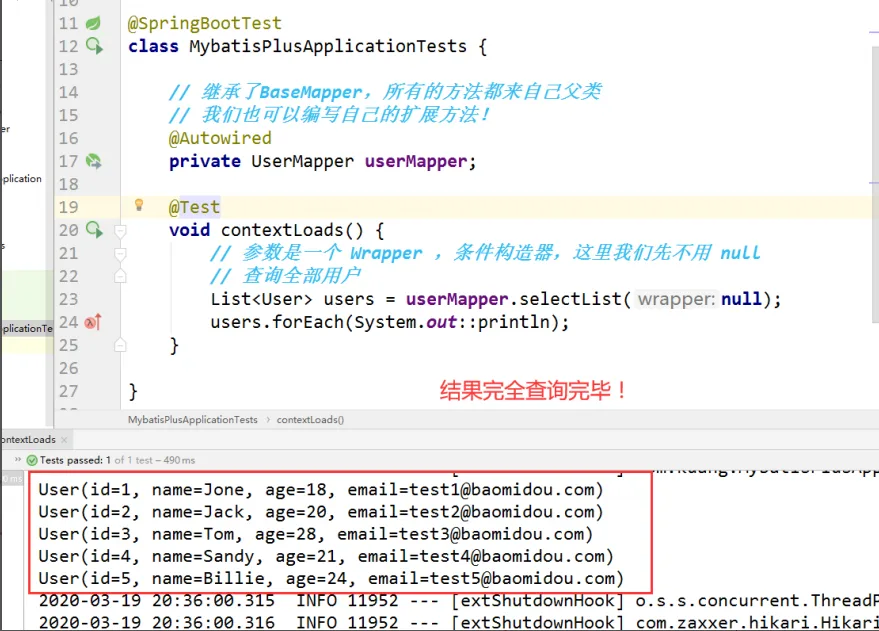The height and width of the screenshot is (631, 879).
Task: Click the UserMapper type on line 17
Action: click(302, 161)
